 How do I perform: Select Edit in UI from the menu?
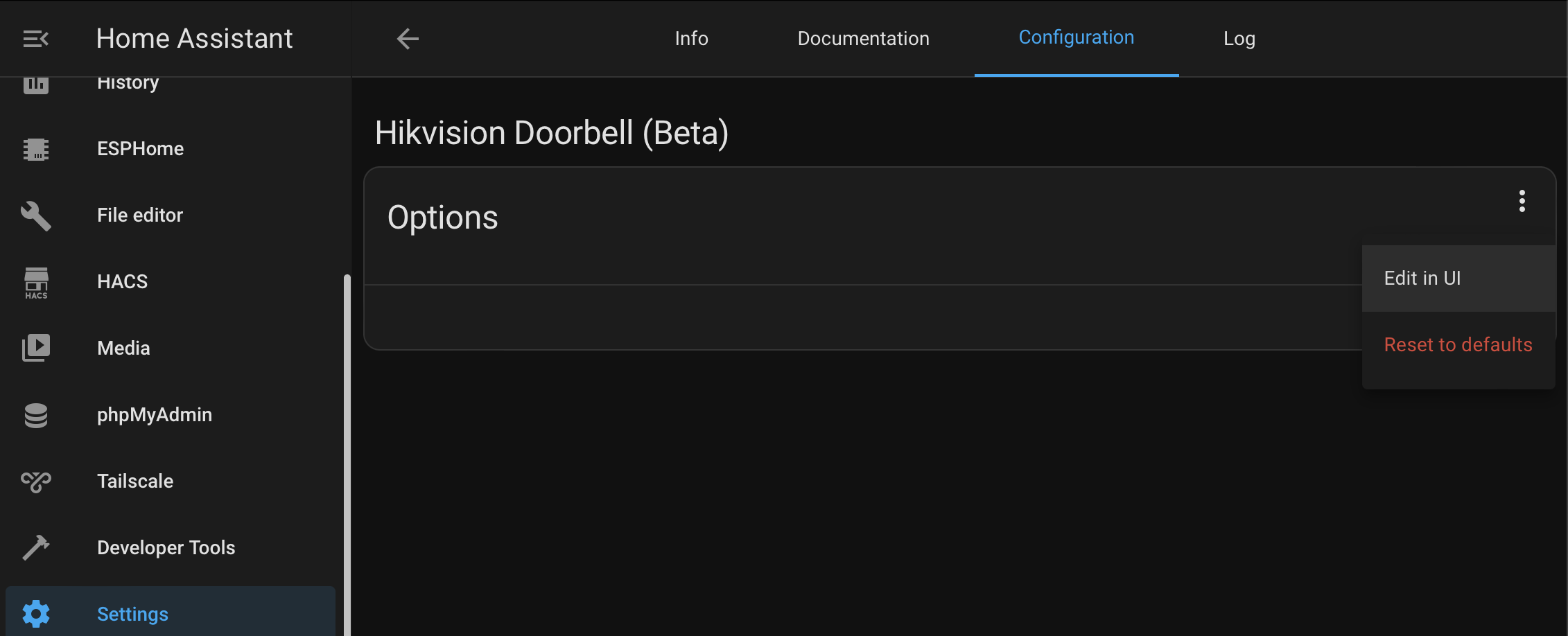1422,278
